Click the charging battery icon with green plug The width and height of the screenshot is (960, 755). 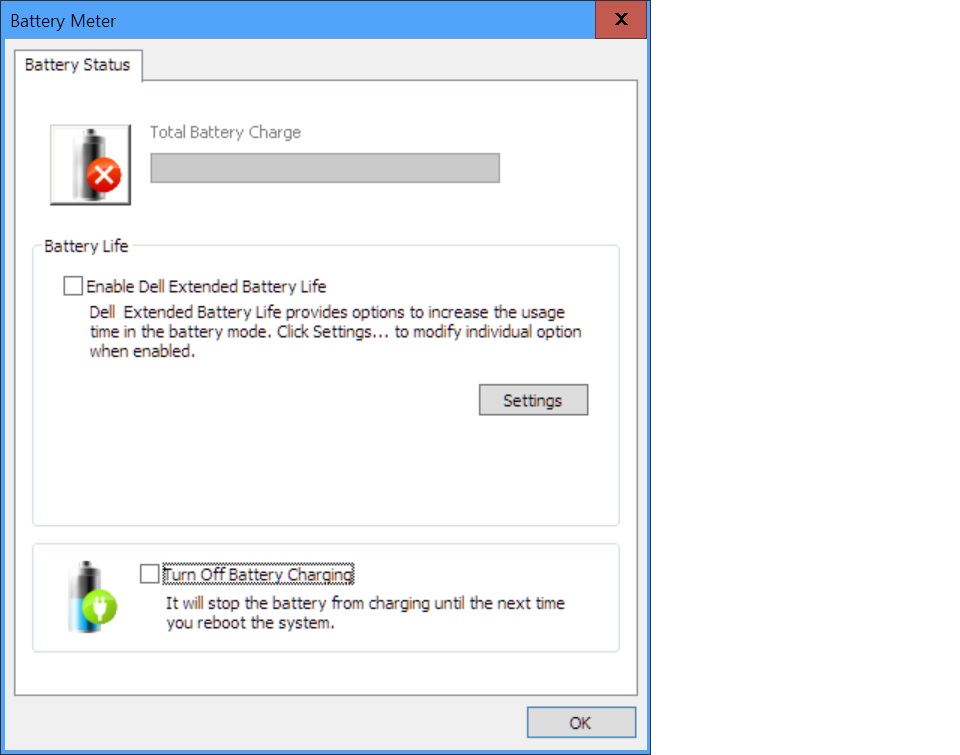92,597
